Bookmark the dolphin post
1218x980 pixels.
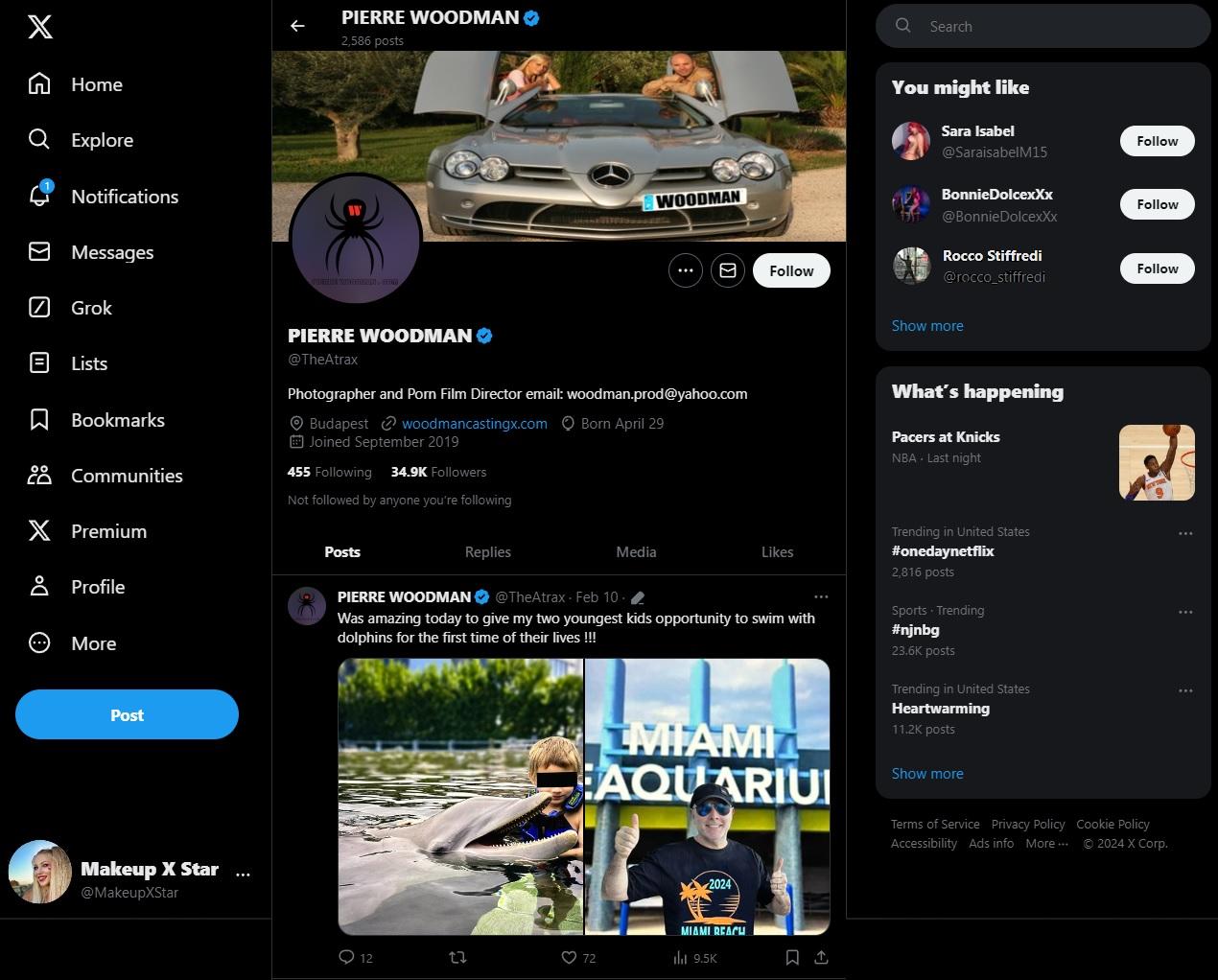click(792, 957)
